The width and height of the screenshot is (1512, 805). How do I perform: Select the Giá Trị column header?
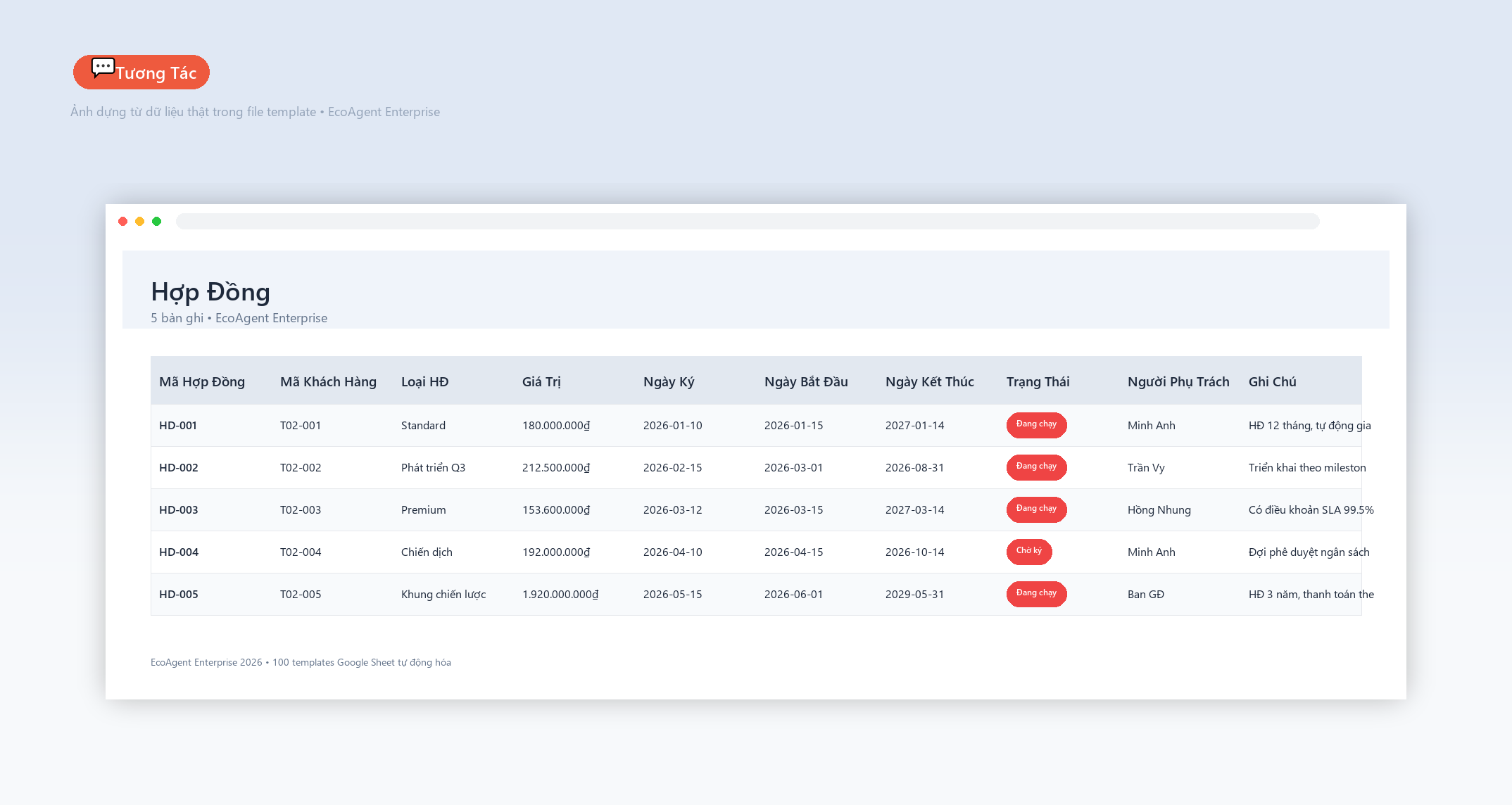[x=541, y=382]
